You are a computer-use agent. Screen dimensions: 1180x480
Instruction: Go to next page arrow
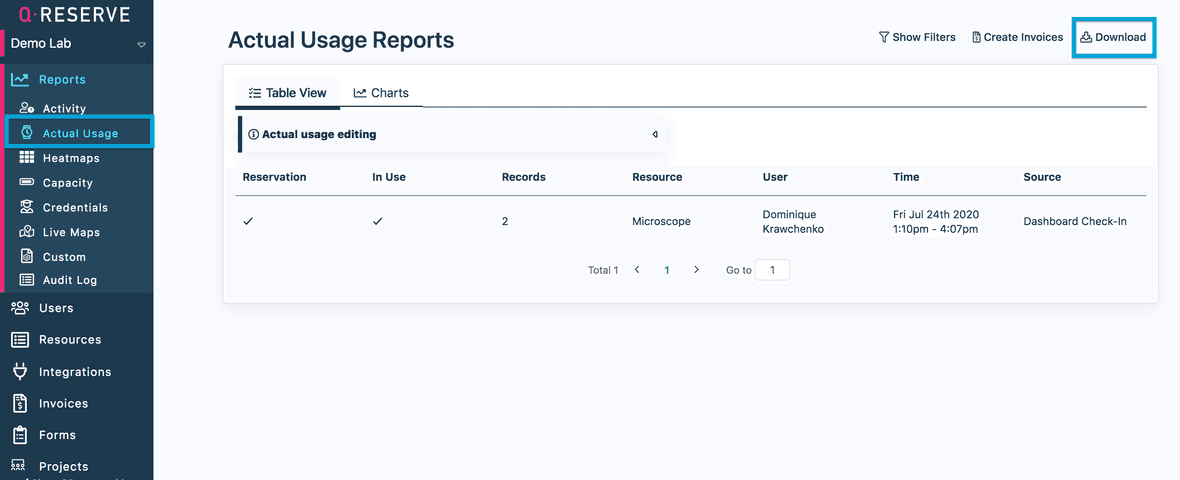(696, 270)
